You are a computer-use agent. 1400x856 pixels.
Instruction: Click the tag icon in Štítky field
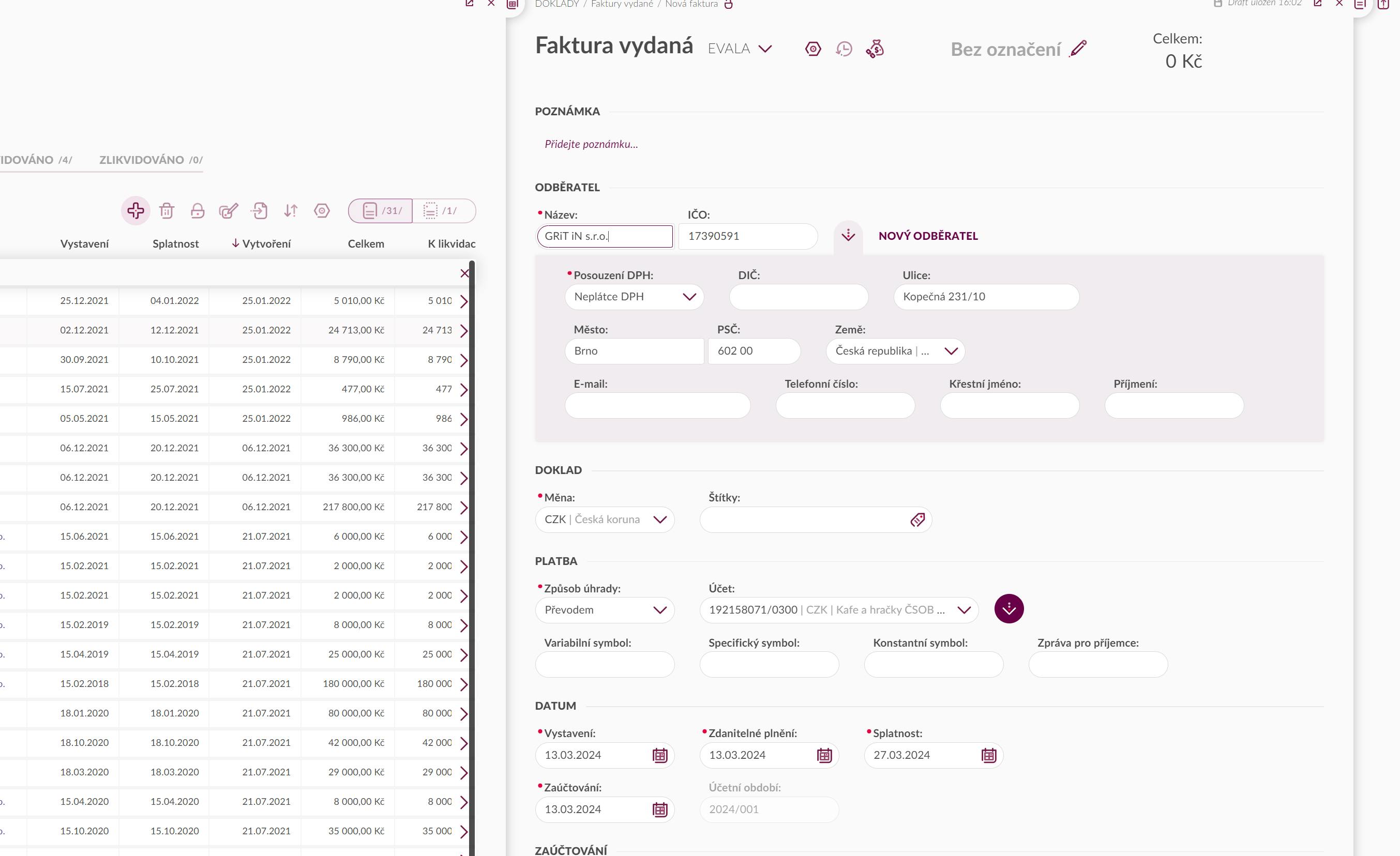pyautogui.click(x=917, y=519)
